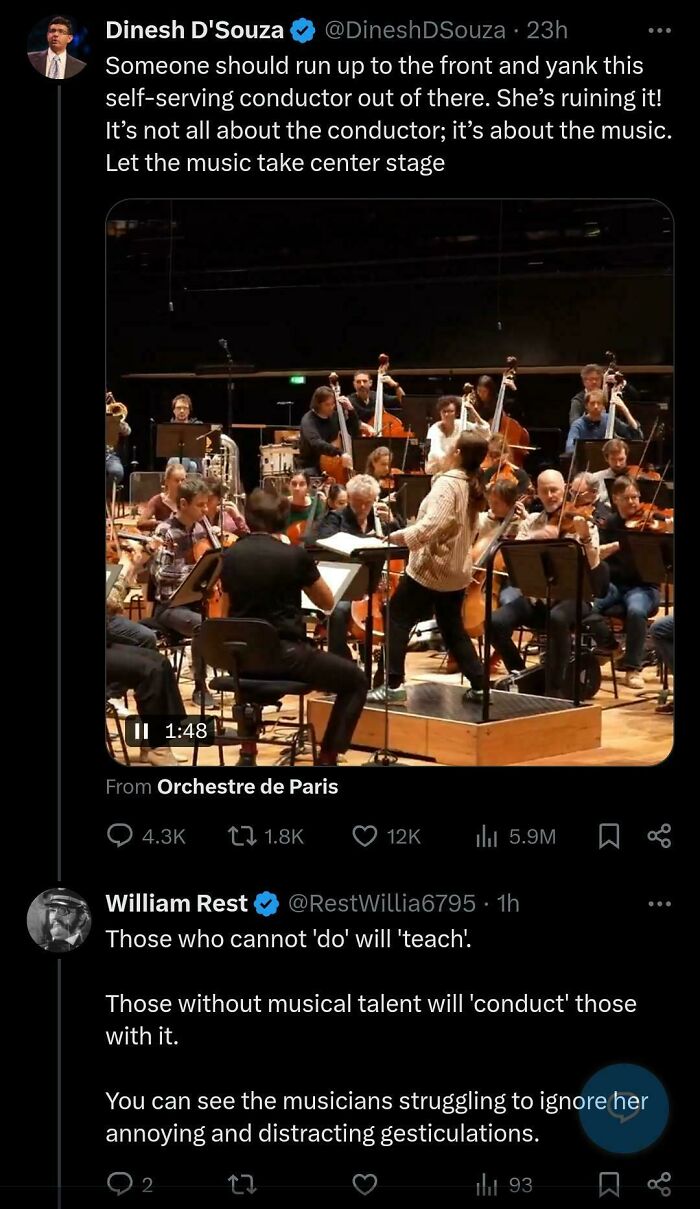Open the reply icon on Dinesh D'Souza's tweet
This screenshot has width=700, height=1209.
pyautogui.click(x=121, y=837)
